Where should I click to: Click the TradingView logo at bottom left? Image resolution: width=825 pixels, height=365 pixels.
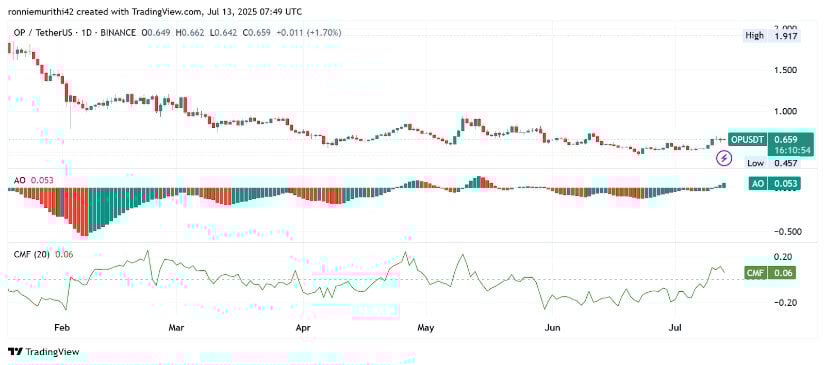pyautogui.click(x=44, y=352)
